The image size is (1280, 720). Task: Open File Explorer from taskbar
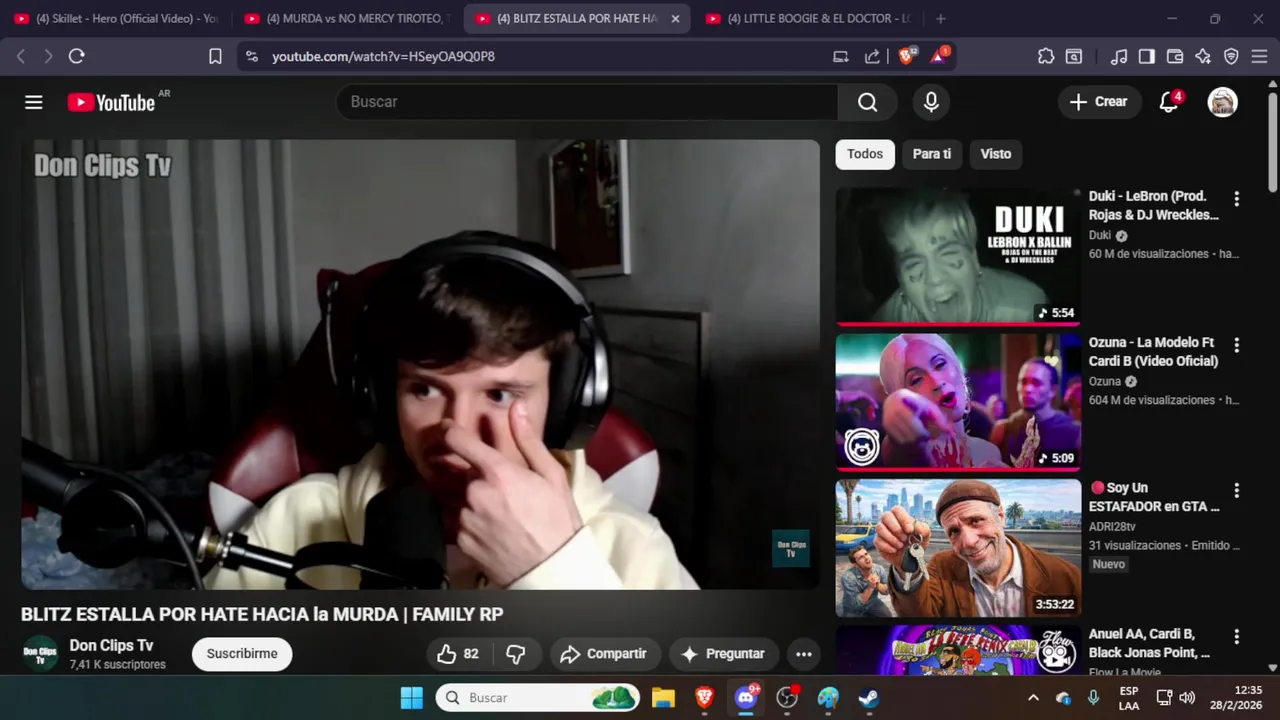[663, 698]
